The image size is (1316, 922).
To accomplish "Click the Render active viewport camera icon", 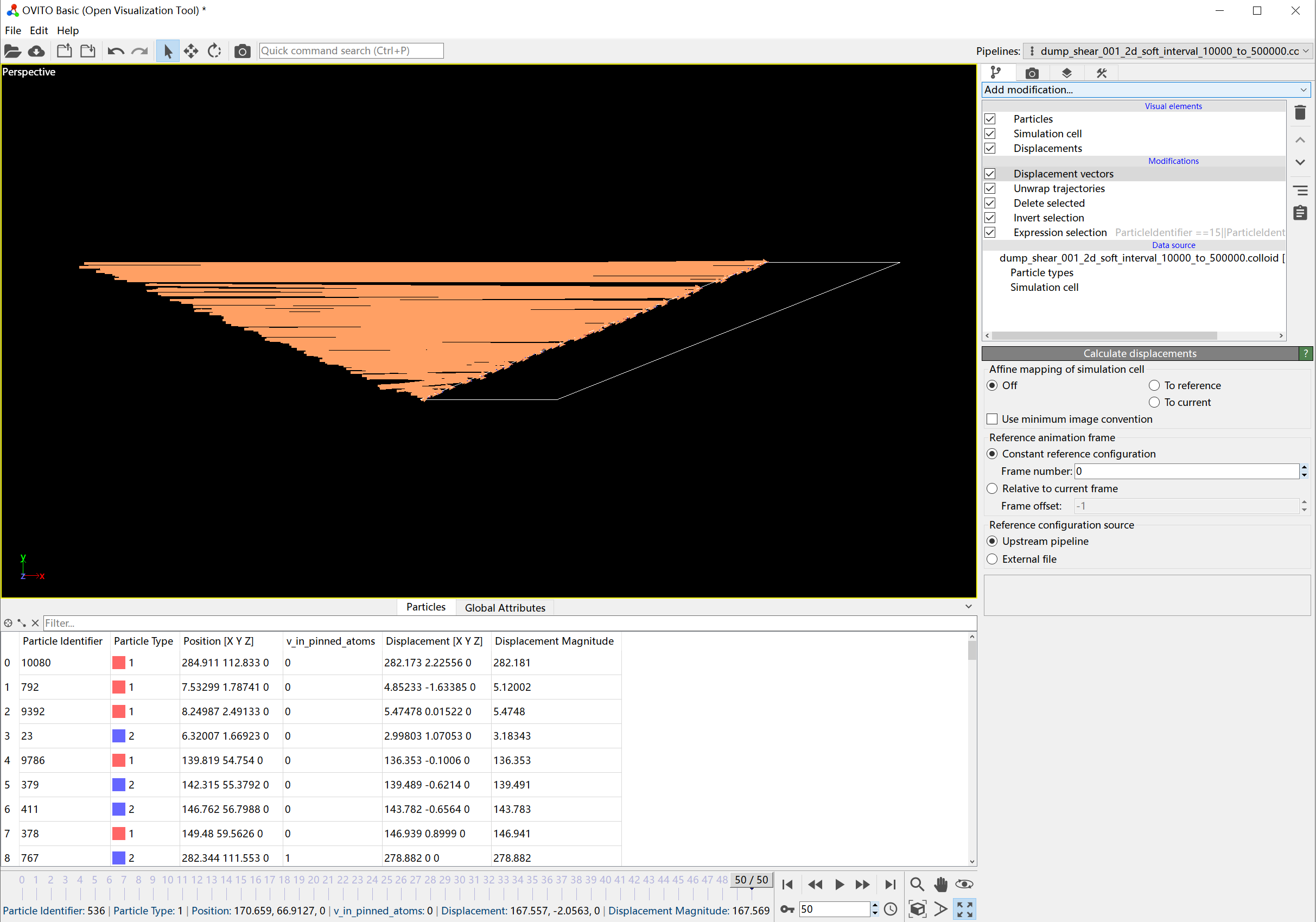I will (x=242, y=52).
